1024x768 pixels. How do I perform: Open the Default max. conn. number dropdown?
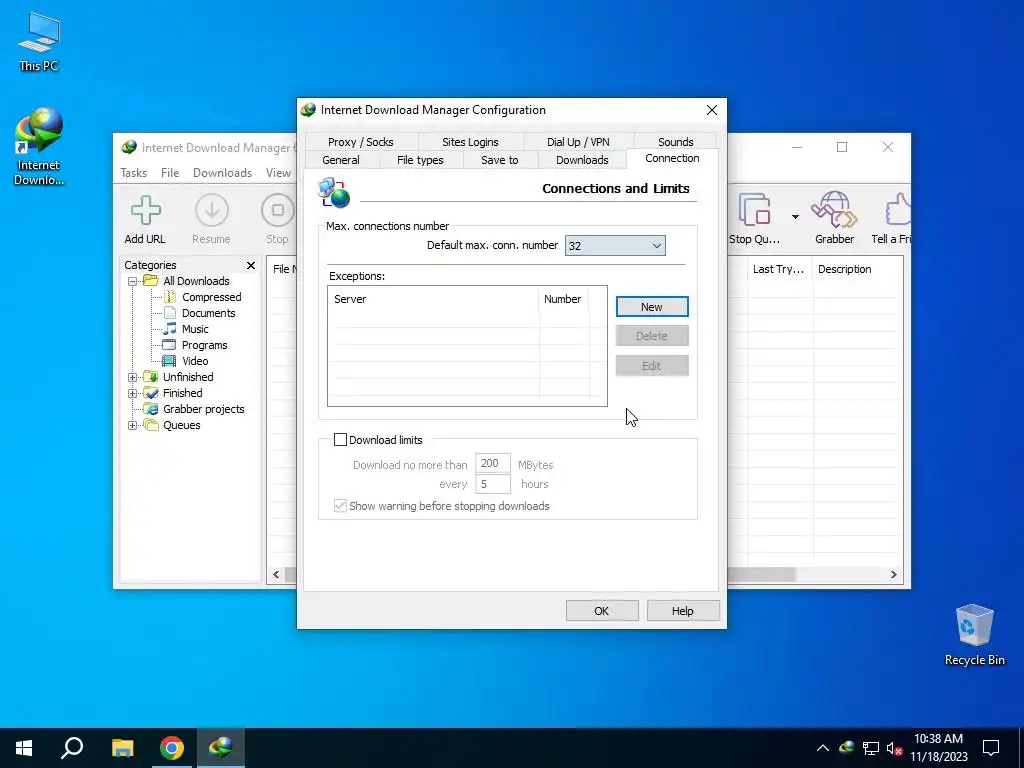pos(615,246)
